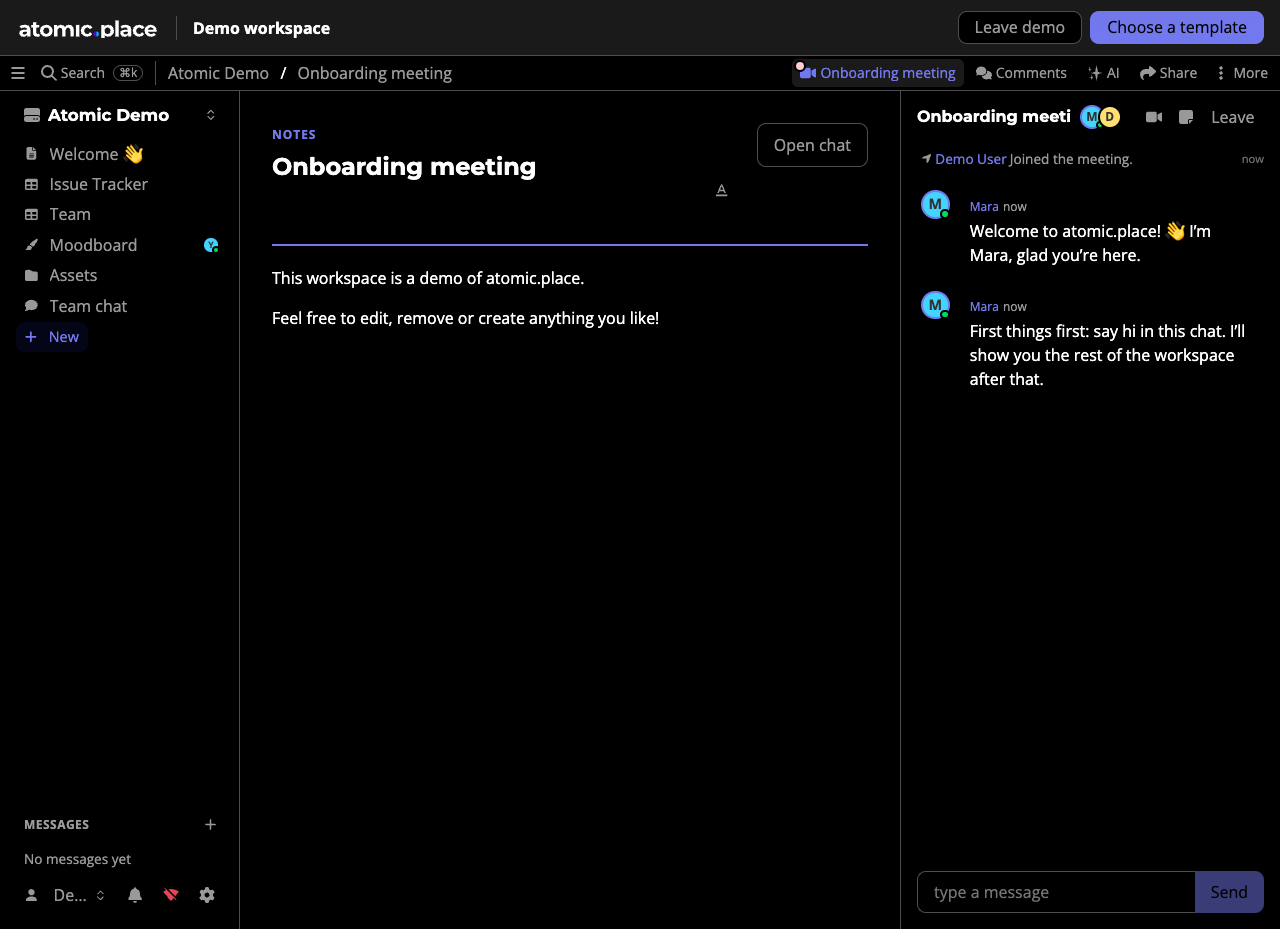Open workspace settings gear

click(x=207, y=895)
